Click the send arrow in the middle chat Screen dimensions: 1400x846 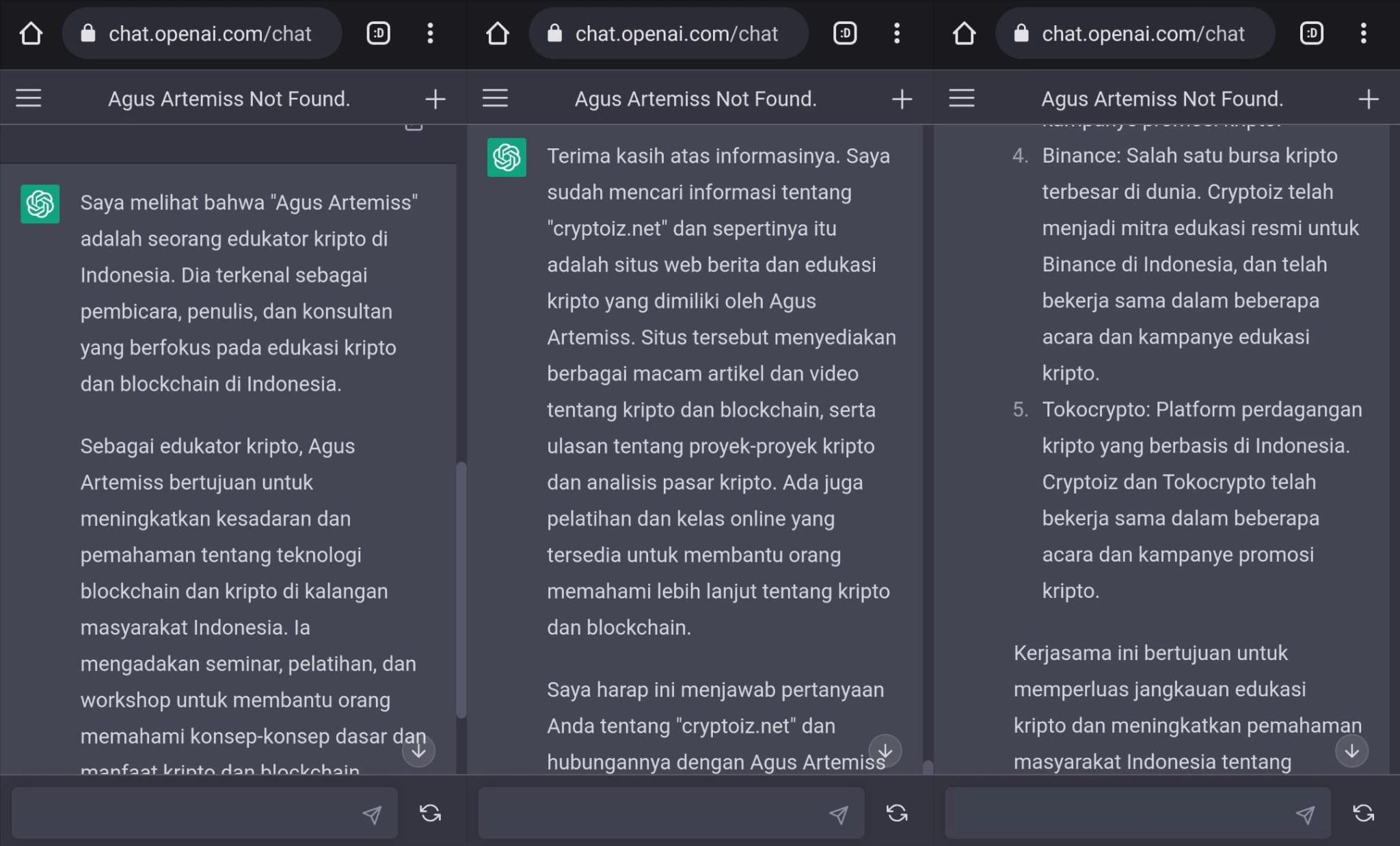(839, 814)
